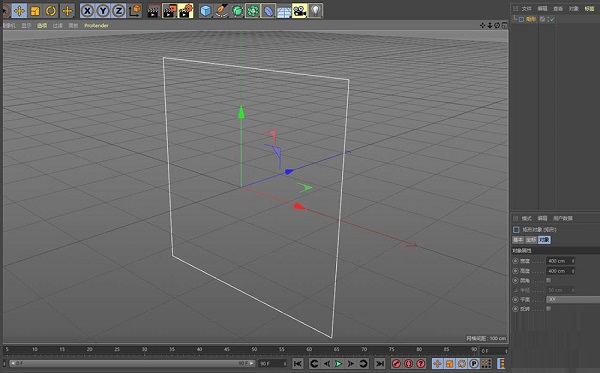
Task: Toggle the height parameter keyframe circle
Action: [x=515, y=271]
